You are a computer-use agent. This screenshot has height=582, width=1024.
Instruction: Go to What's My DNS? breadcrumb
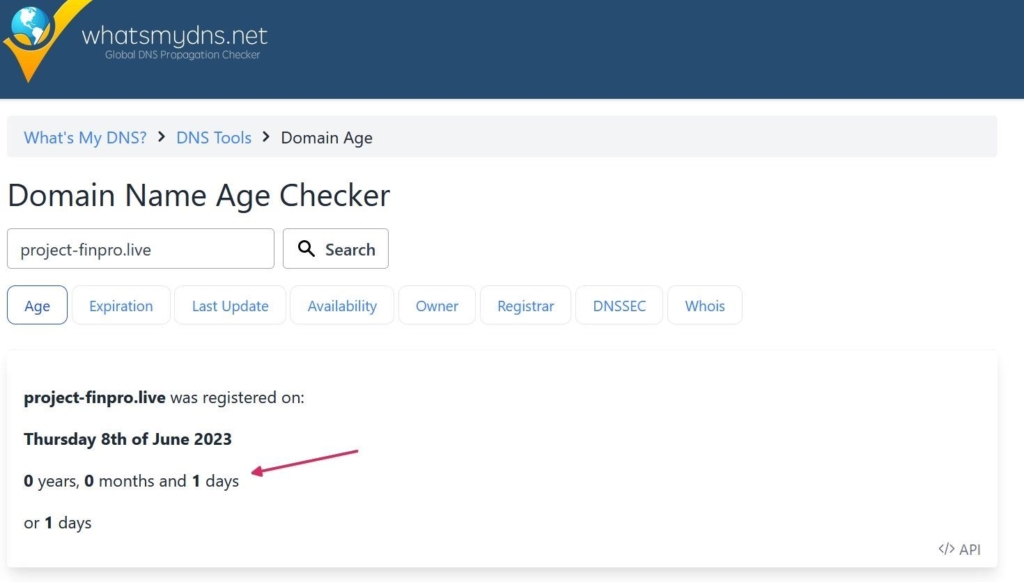tap(85, 138)
